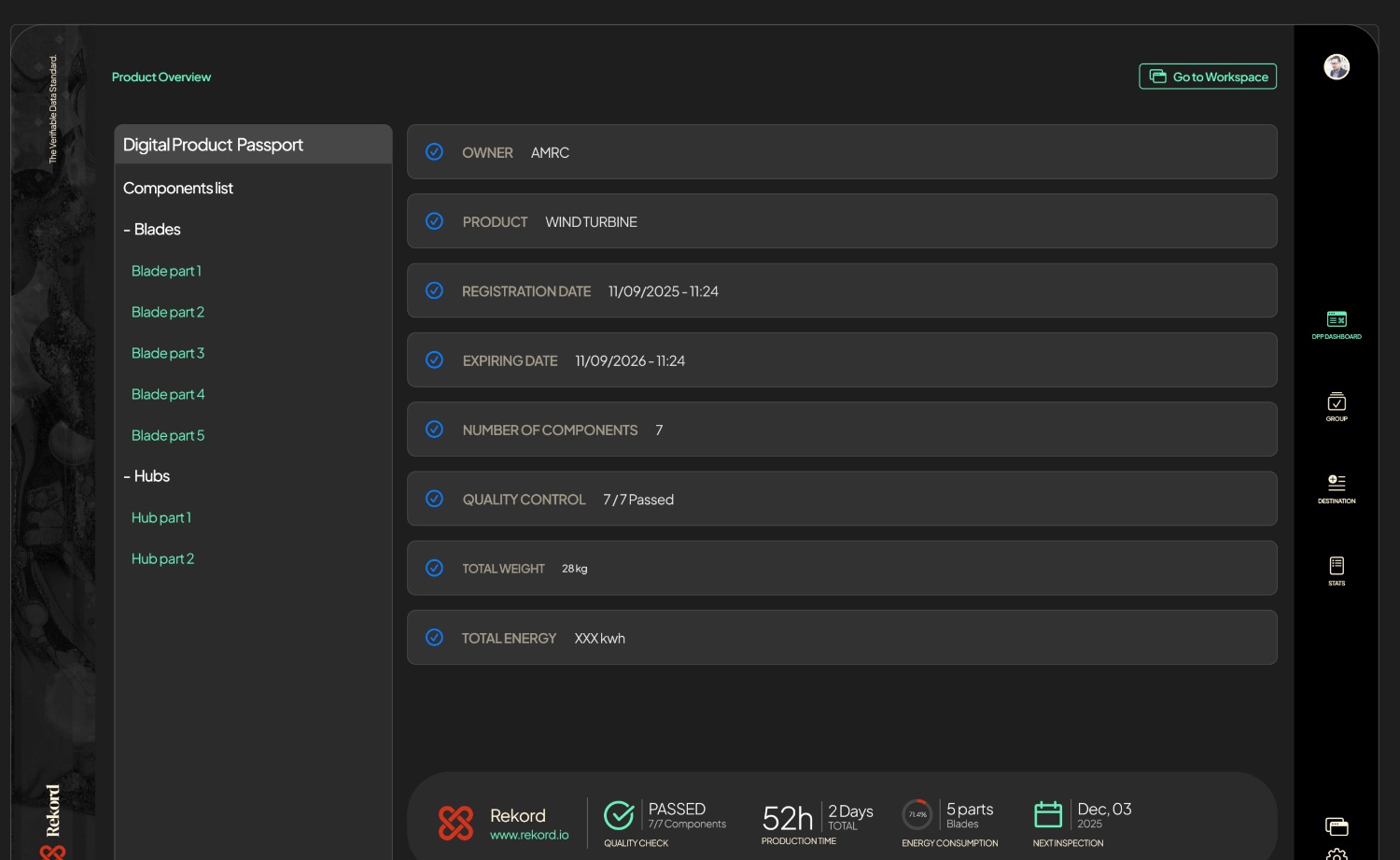Expand the Components list section

(178, 189)
